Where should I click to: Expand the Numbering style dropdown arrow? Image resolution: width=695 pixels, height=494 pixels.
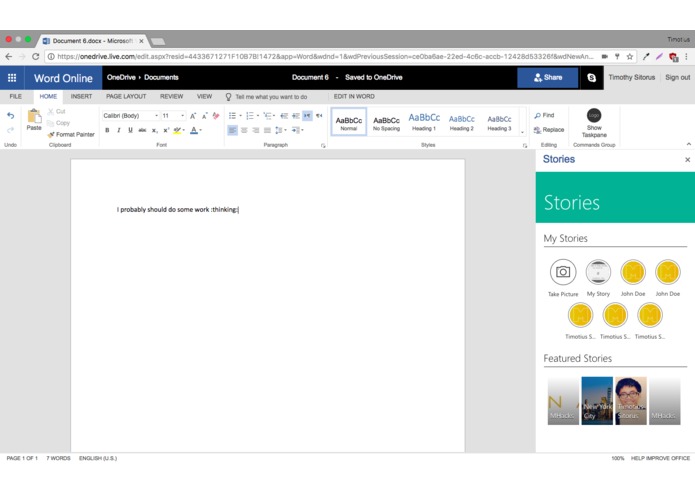[258, 116]
